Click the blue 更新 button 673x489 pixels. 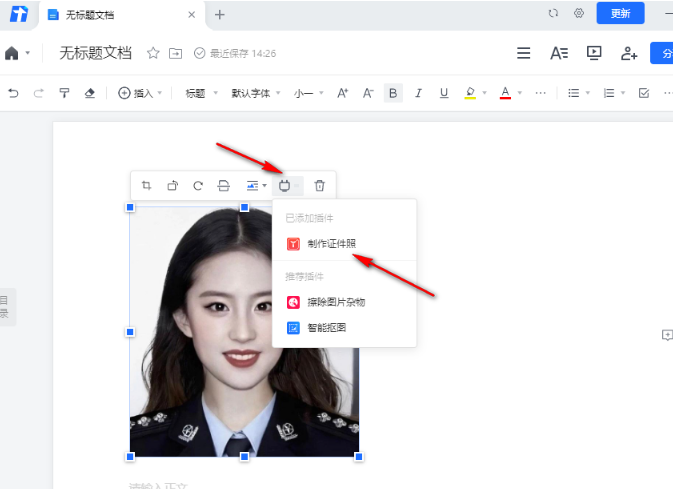coord(620,13)
